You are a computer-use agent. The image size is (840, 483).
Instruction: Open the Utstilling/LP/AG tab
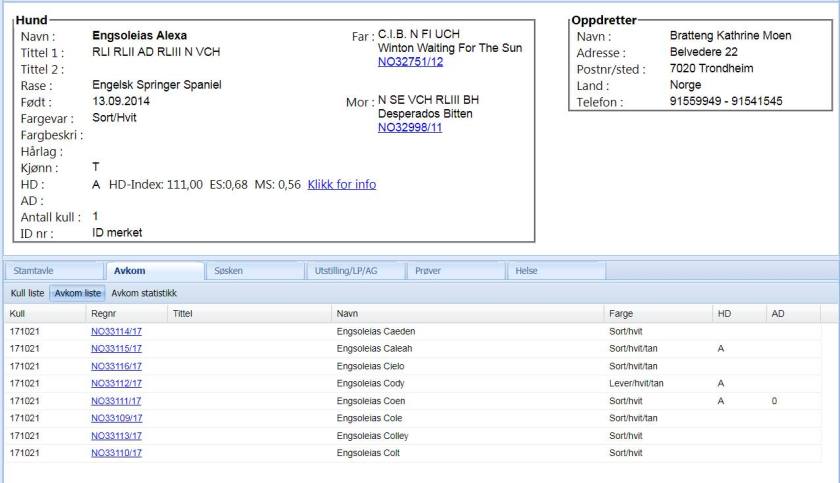[346, 271]
